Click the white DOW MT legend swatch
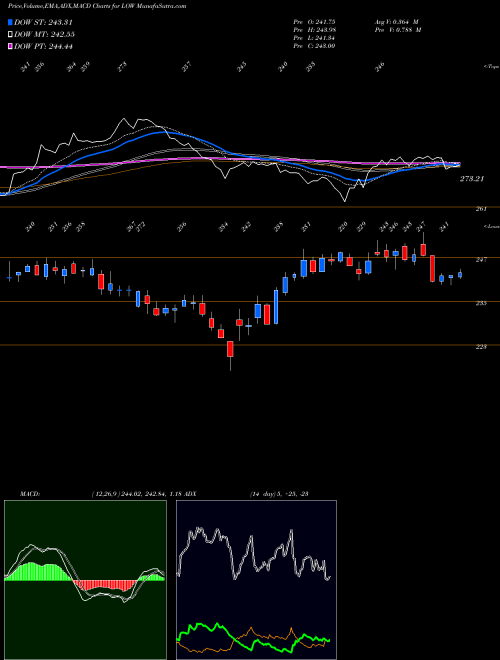Image resolution: width=500 pixels, height=660 pixels. [10, 34]
